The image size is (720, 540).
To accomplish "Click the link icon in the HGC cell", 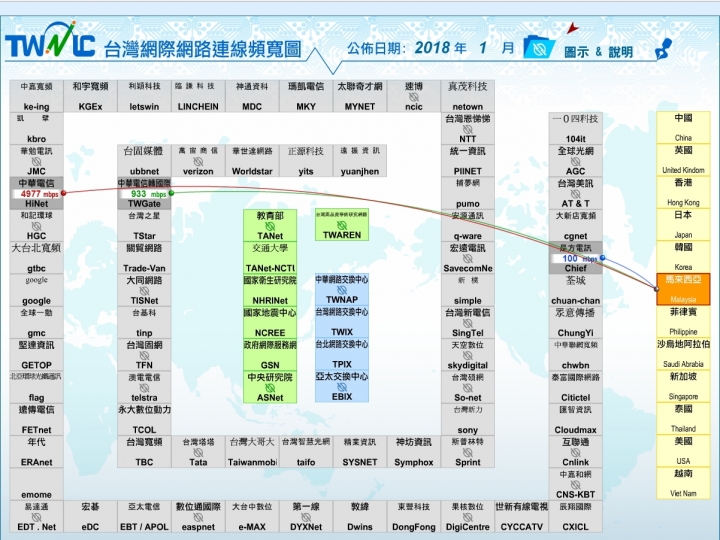I will 36,226.
